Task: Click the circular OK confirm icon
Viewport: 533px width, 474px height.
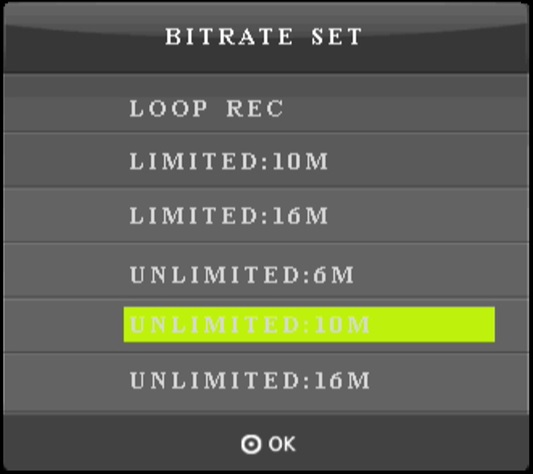Action: [251, 444]
